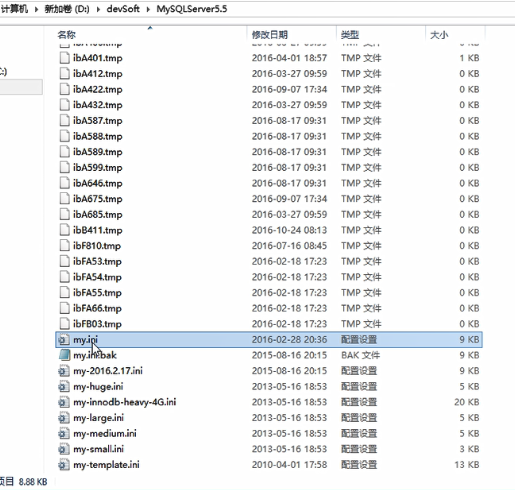The width and height of the screenshot is (515, 490).
Task: Select my-huge.ini settings icon
Action: pyautogui.click(x=64, y=387)
